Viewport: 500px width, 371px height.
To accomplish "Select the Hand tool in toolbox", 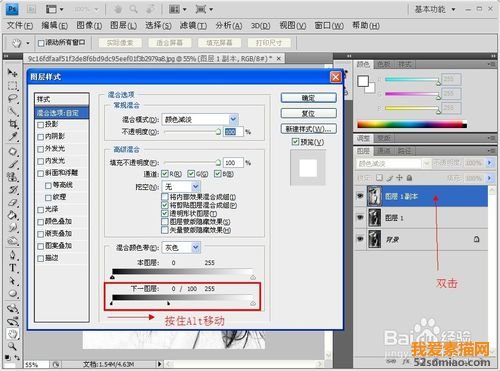I will point(13,333).
